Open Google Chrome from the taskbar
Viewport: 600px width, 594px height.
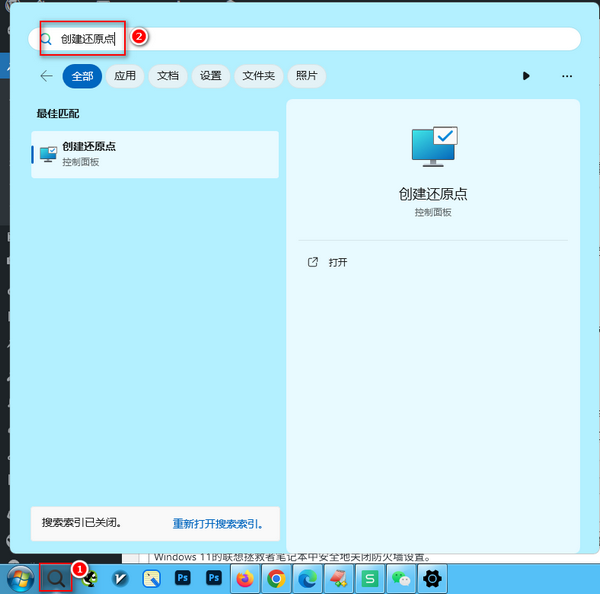pyautogui.click(x=276, y=578)
